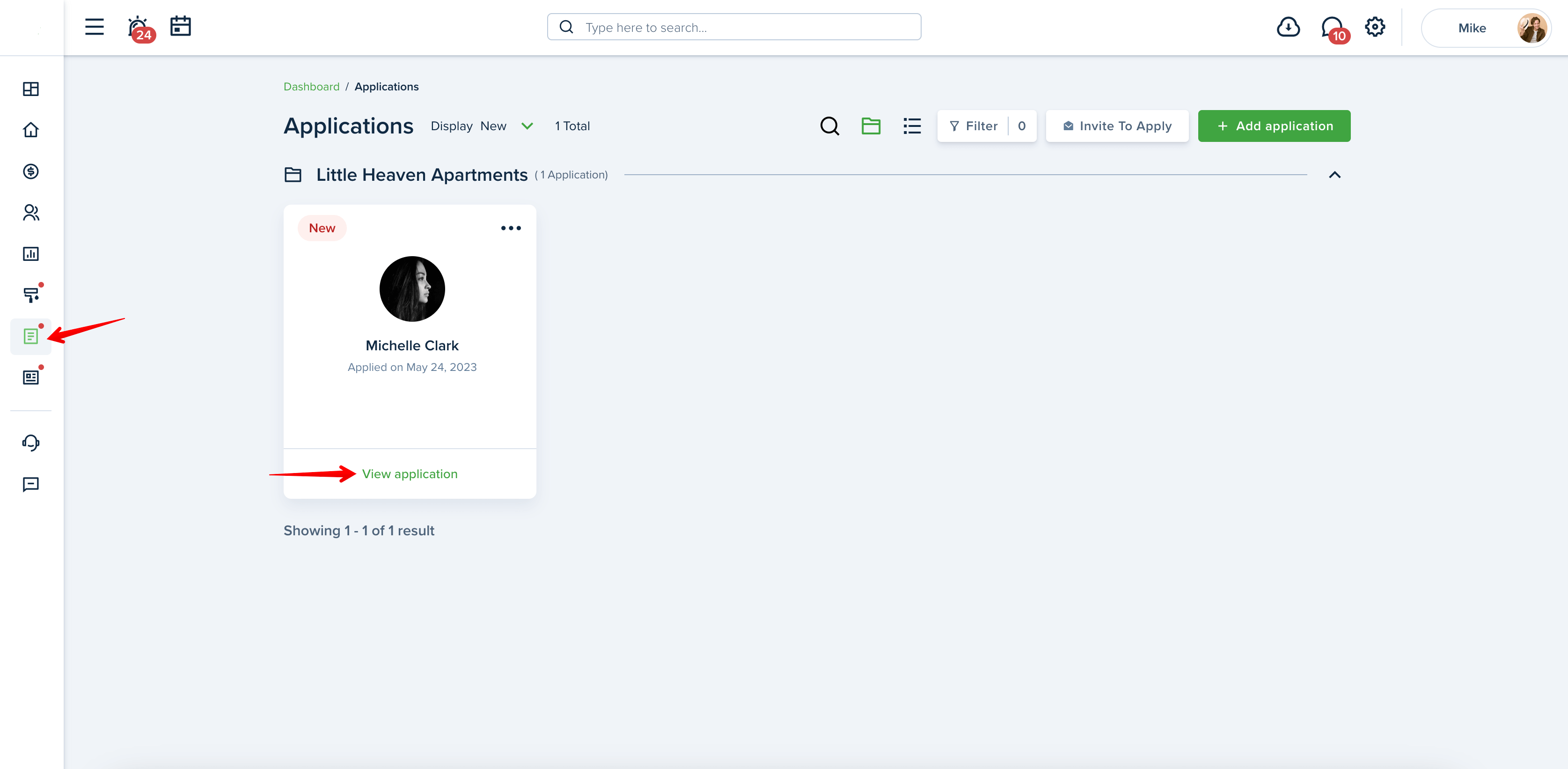Open the settings gear

pyautogui.click(x=1375, y=27)
